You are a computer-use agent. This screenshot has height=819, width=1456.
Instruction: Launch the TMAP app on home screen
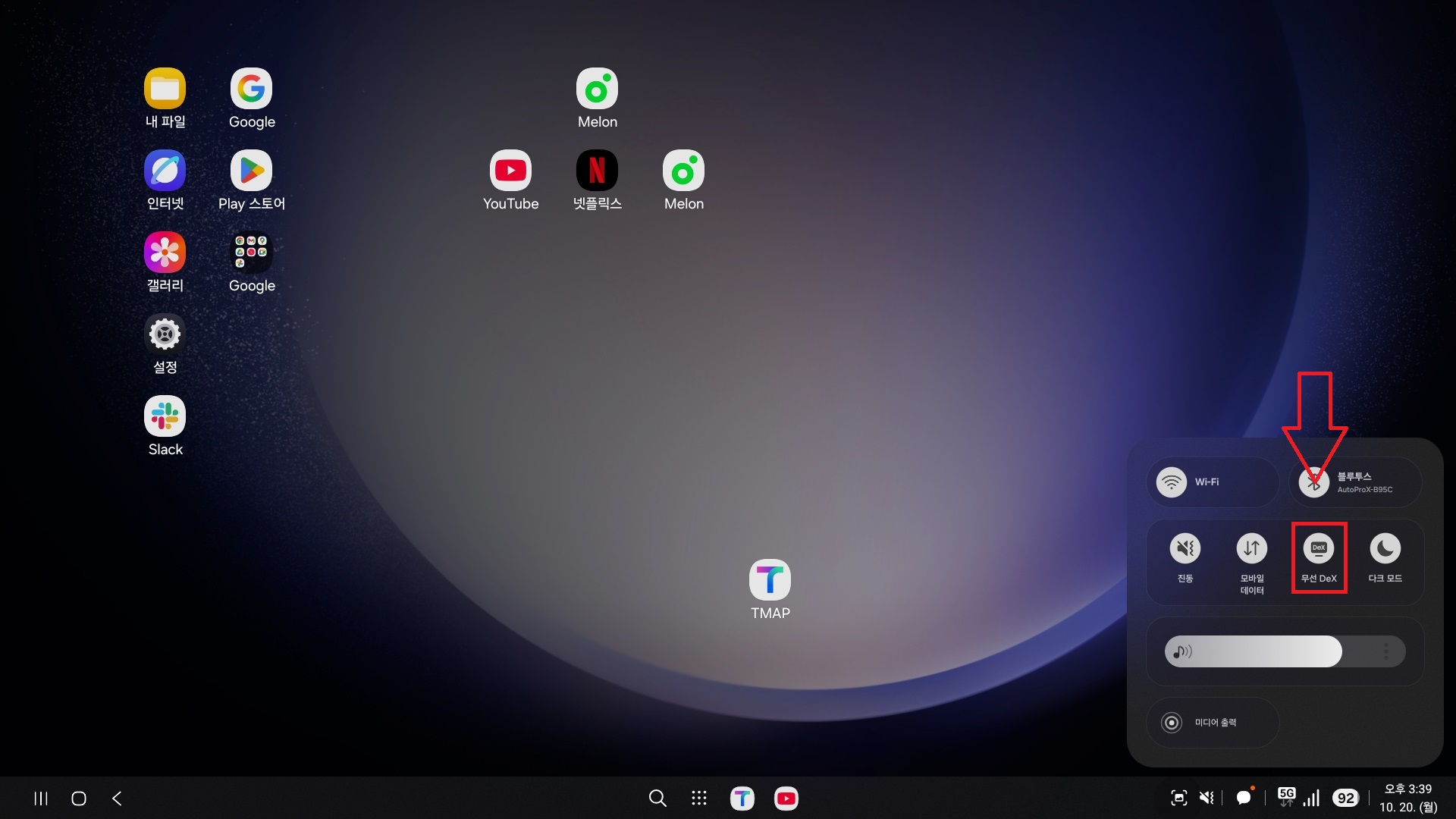pos(770,580)
